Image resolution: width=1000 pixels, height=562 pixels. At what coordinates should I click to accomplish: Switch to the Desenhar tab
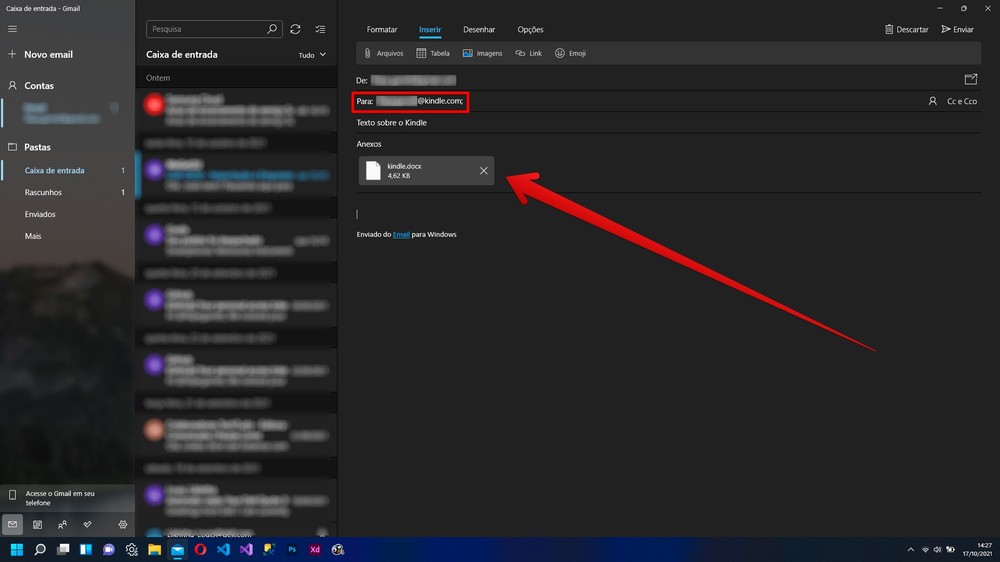pos(479,30)
